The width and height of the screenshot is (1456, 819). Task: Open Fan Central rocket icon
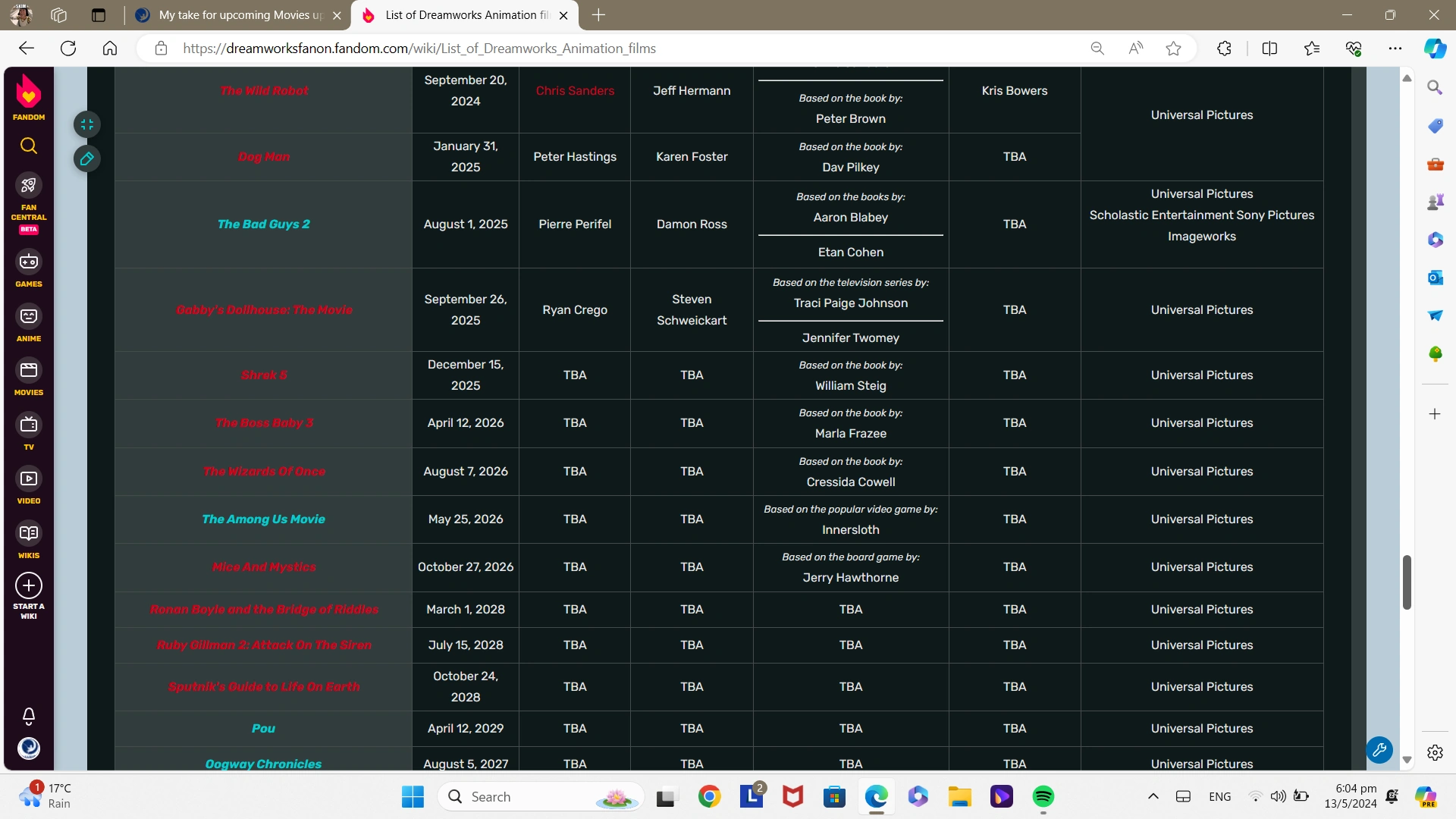click(x=29, y=185)
